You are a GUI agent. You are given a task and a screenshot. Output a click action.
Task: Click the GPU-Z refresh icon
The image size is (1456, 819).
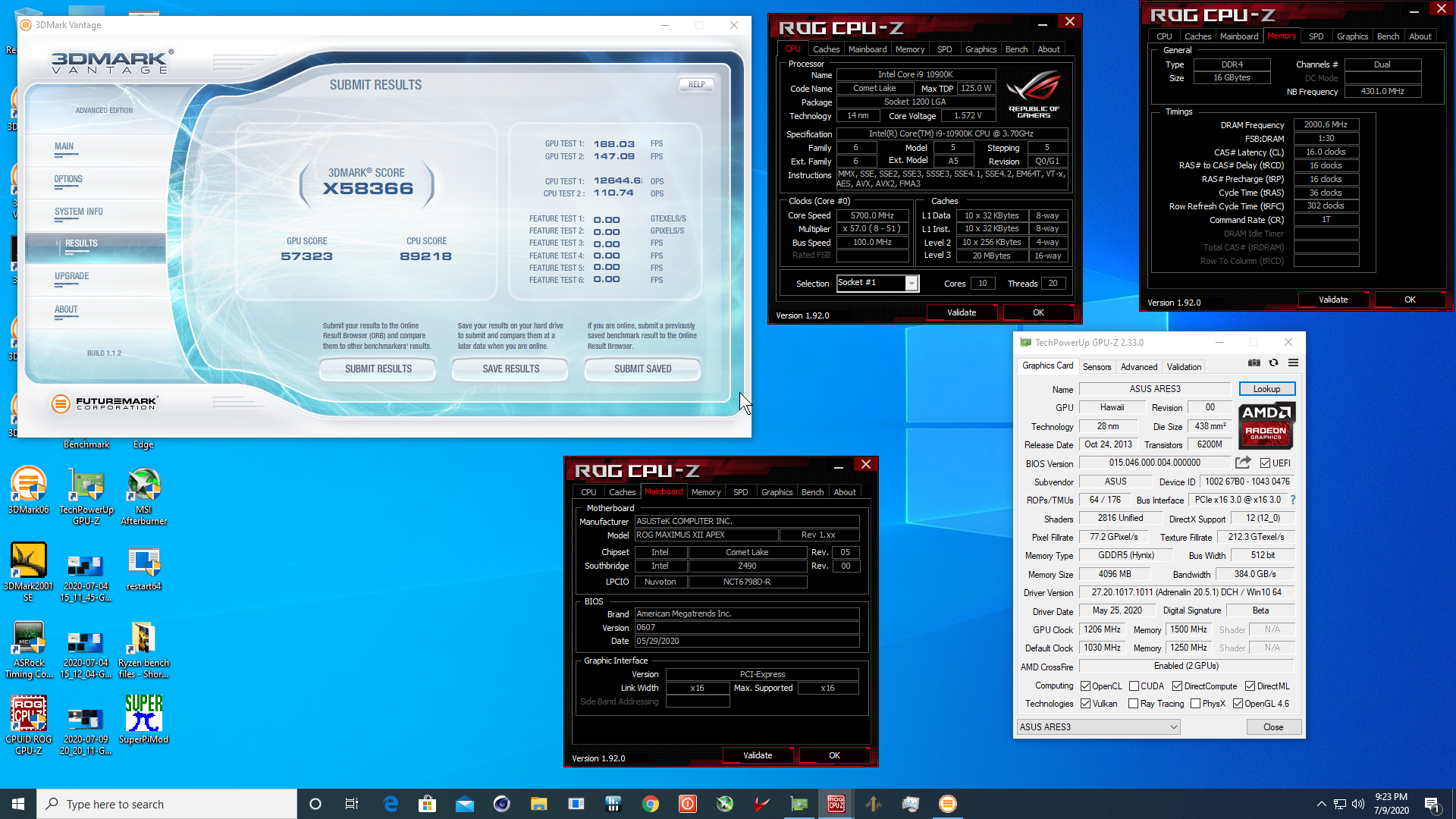click(1274, 363)
